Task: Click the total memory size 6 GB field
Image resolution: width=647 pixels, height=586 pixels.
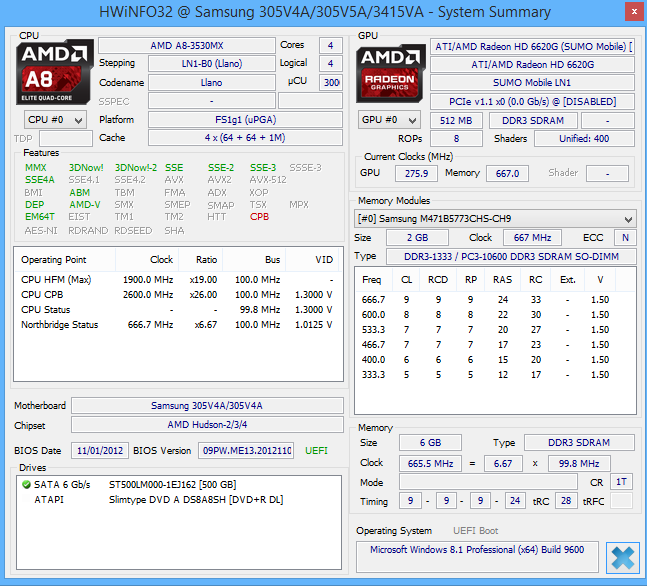Action: pyautogui.click(x=430, y=443)
